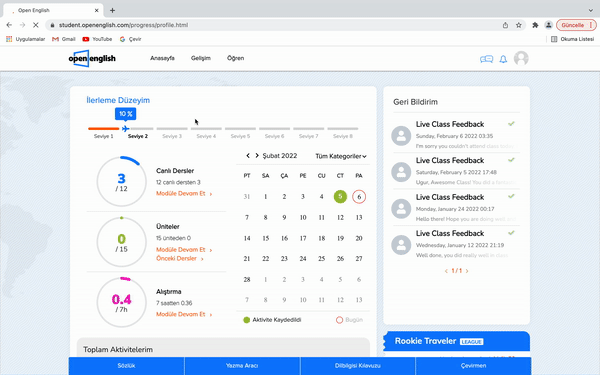Open the Dilbilgisi Kılavuzu tab

[357, 366]
